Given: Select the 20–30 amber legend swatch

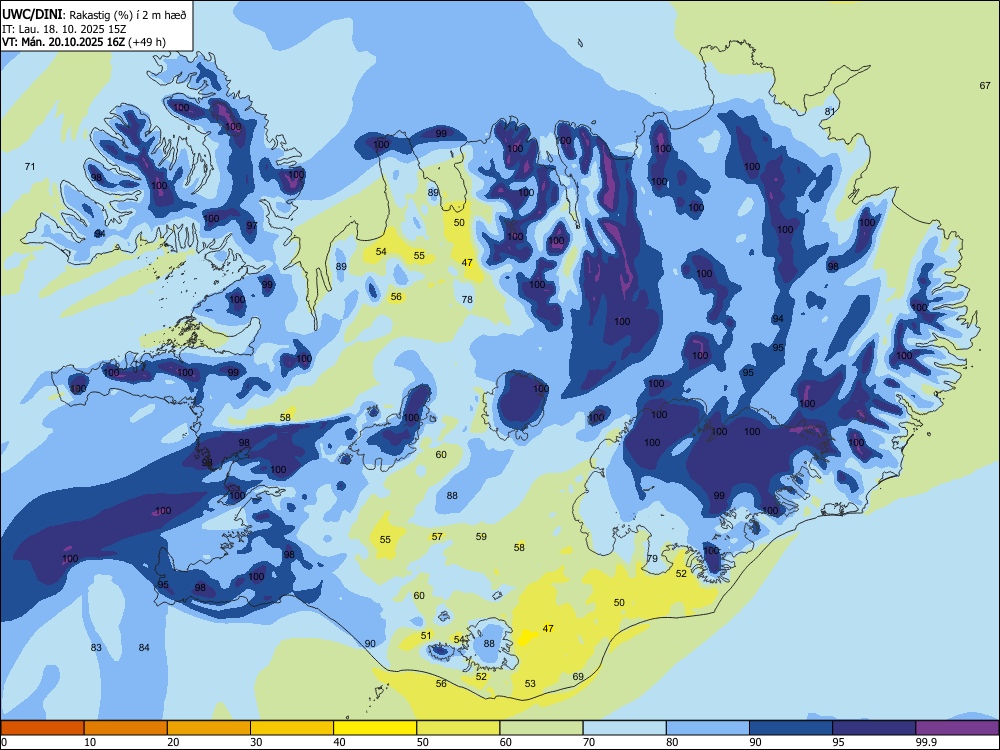Looking at the screenshot, I should point(209,728).
